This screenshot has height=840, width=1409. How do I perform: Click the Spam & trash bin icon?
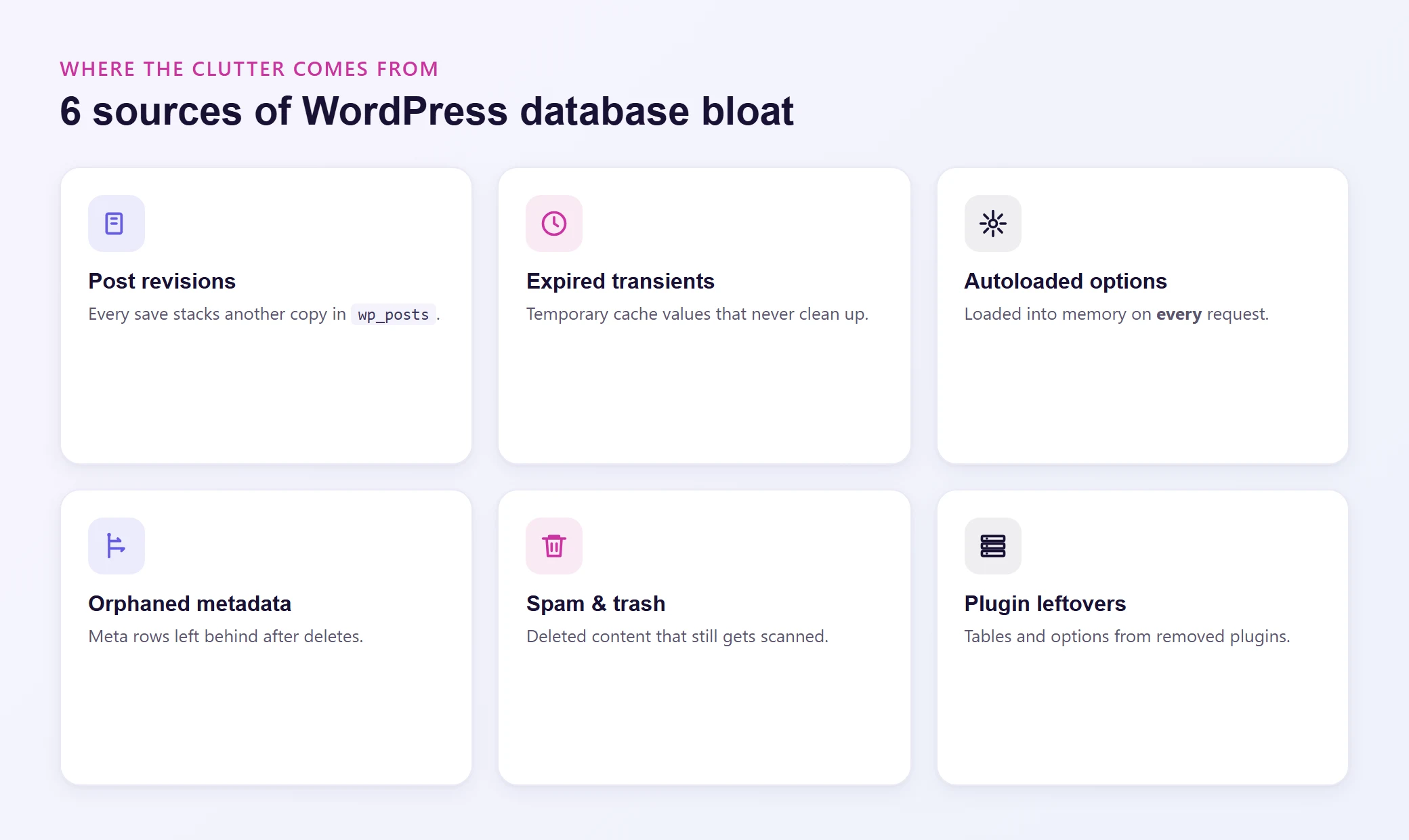click(x=554, y=546)
